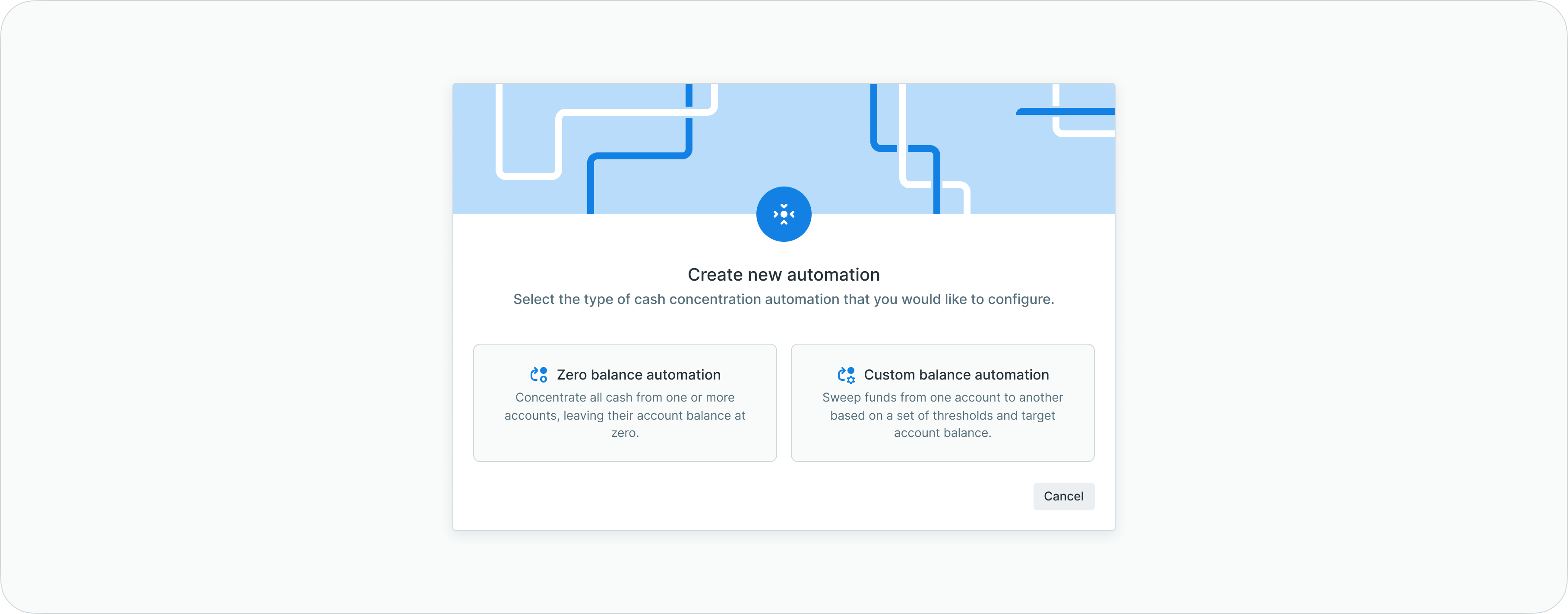Click the Zero balance automation title text
The width and height of the screenshot is (1568, 614).
tap(639, 375)
